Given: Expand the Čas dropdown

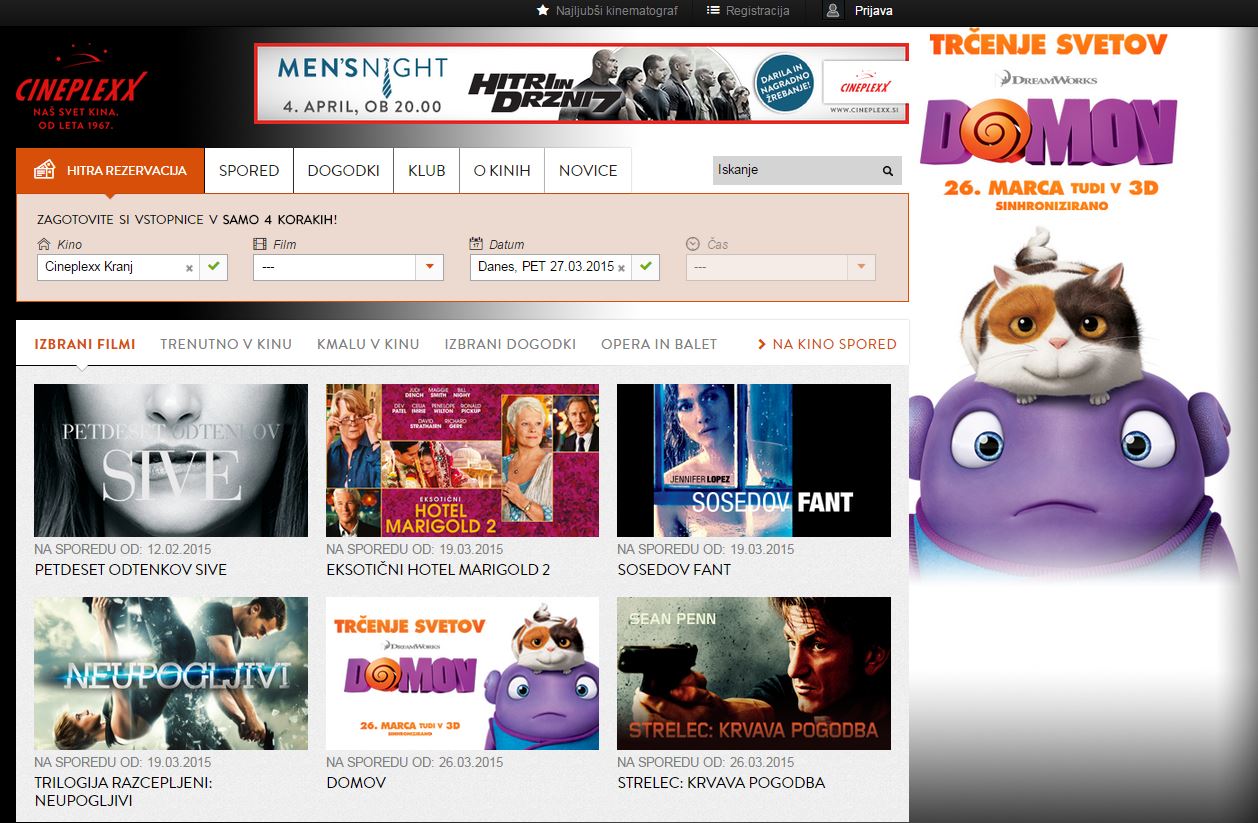Looking at the screenshot, I should point(861,268).
